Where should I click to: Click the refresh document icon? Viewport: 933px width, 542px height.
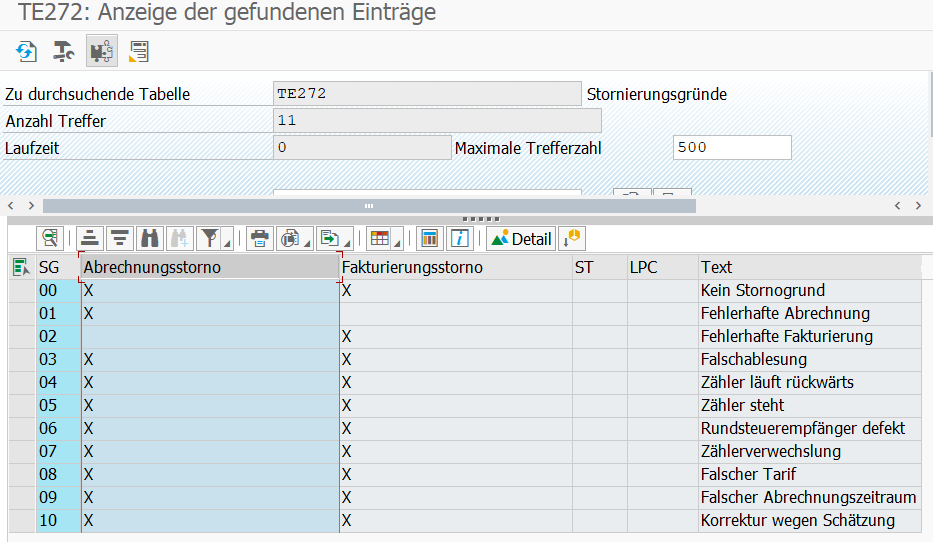[26, 51]
